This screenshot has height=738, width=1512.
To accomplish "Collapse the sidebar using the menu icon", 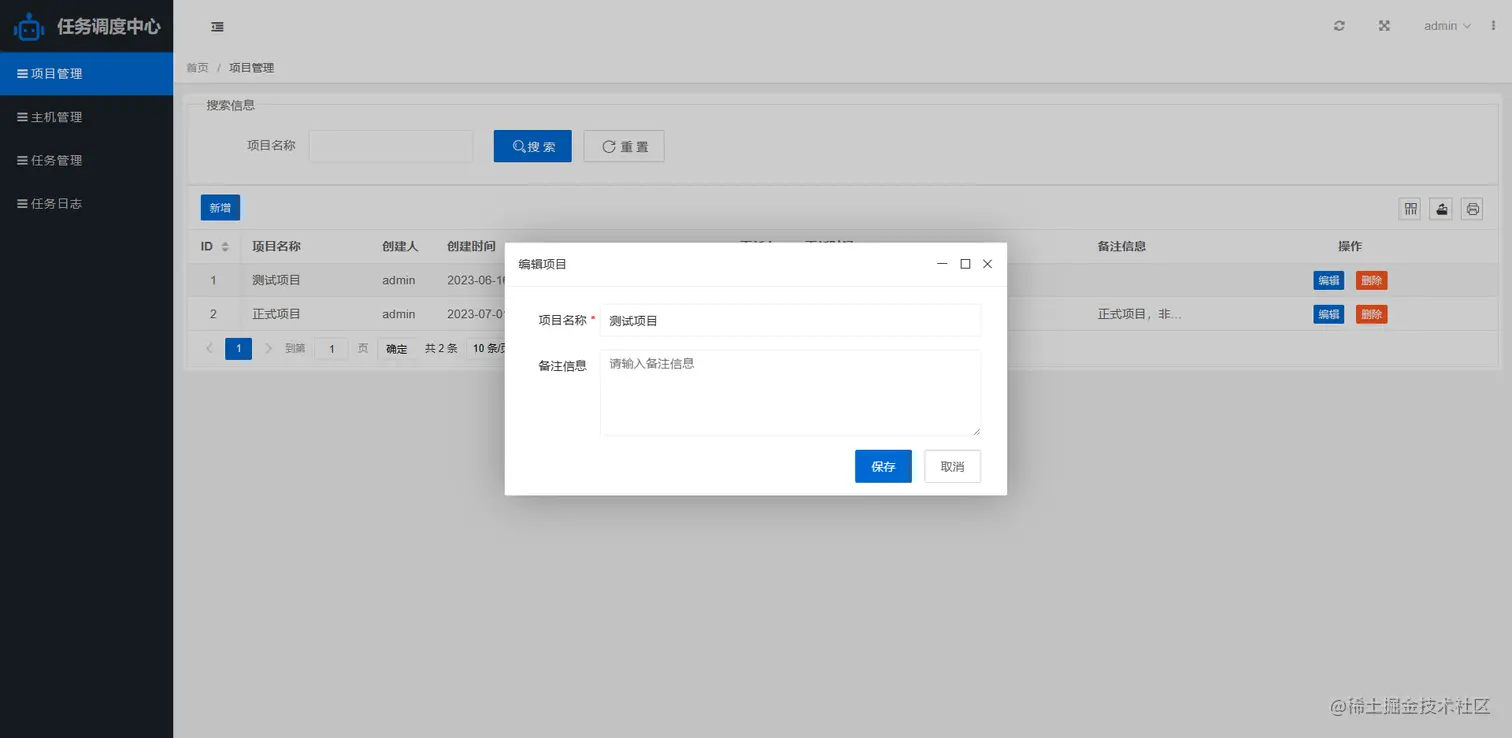I will 217,26.
